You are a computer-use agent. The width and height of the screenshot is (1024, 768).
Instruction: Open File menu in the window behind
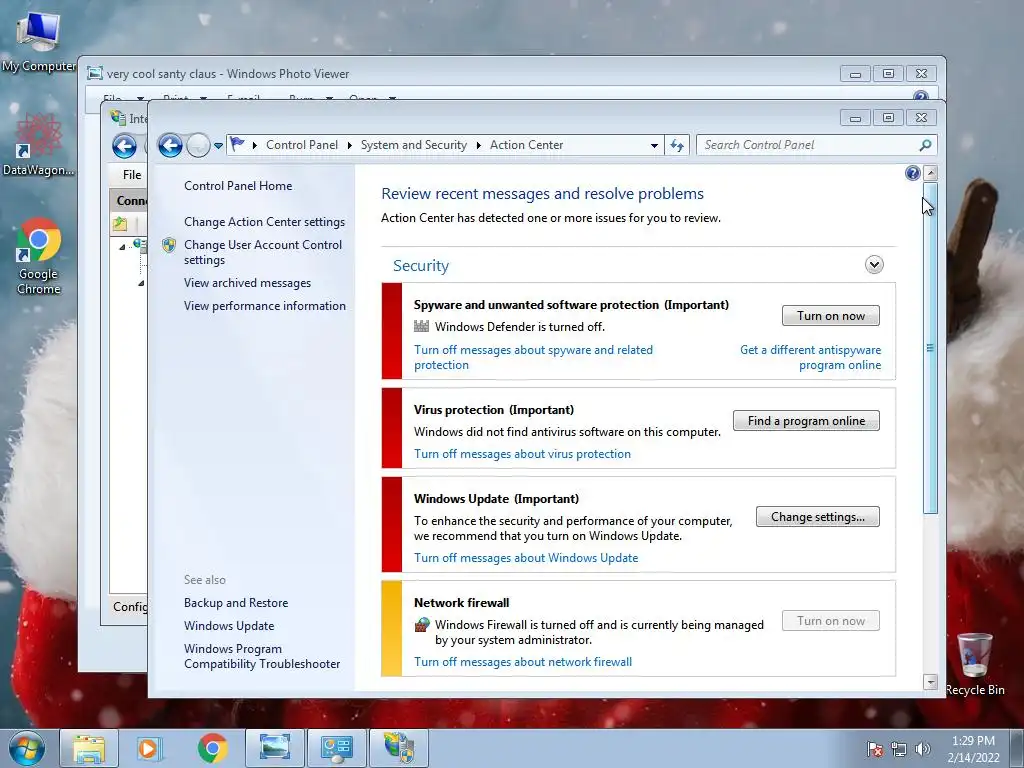pyautogui.click(x=132, y=174)
